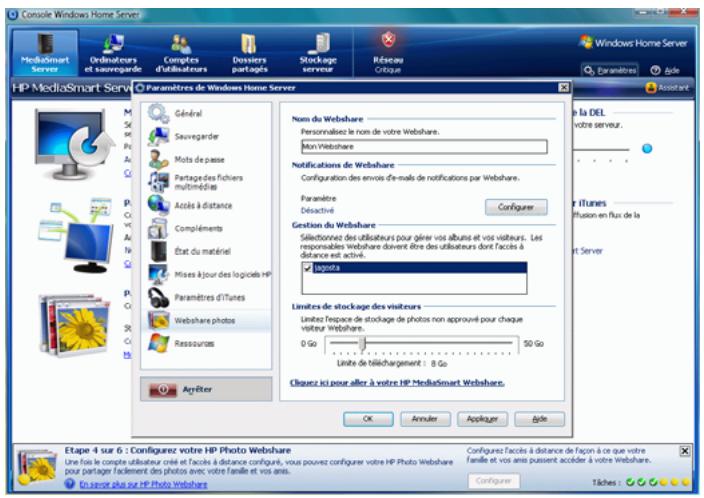Click Configurer for Webshare notifications
The height and width of the screenshot is (498, 704).
click(x=516, y=207)
